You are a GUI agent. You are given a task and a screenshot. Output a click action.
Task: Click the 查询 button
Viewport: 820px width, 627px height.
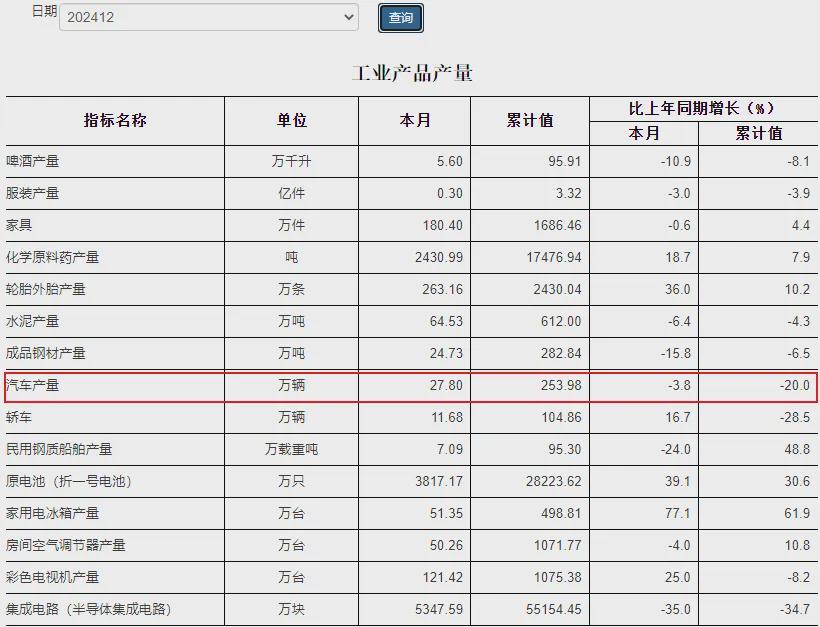click(x=400, y=18)
